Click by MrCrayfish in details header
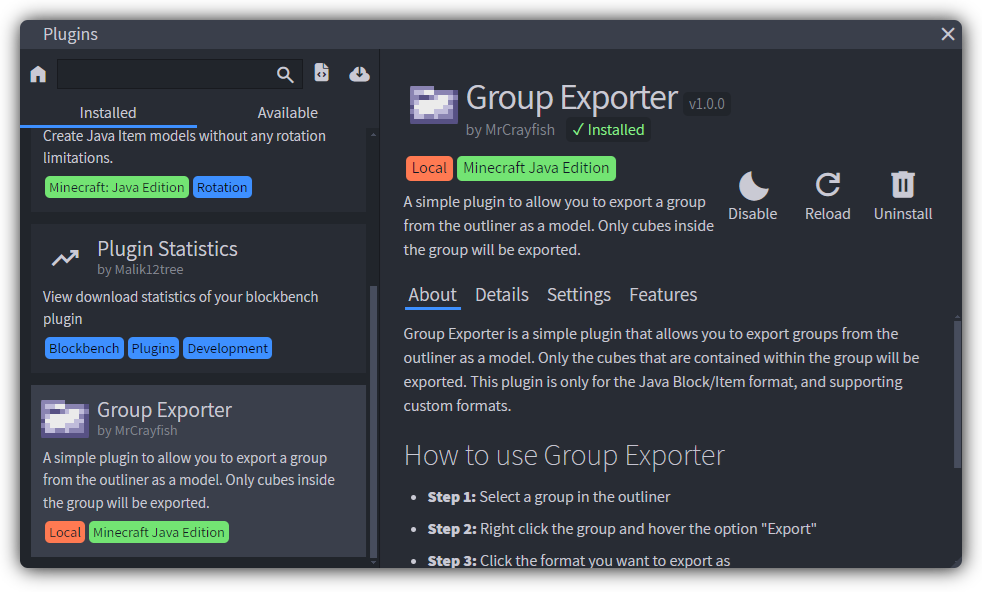Image resolution: width=982 pixels, height=592 pixels. pyautogui.click(x=510, y=130)
